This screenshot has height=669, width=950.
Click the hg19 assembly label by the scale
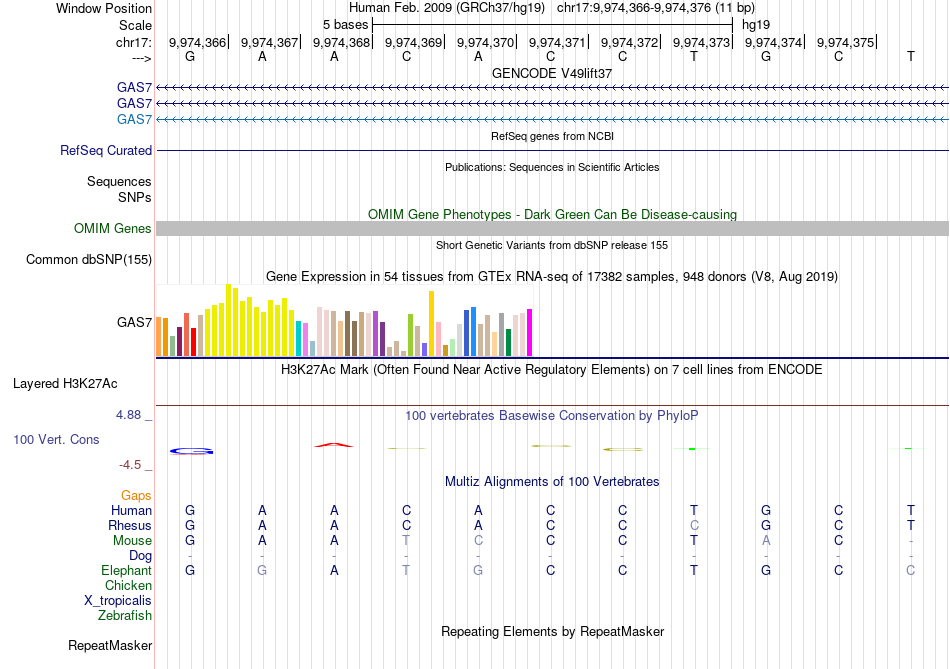(756, 25)
